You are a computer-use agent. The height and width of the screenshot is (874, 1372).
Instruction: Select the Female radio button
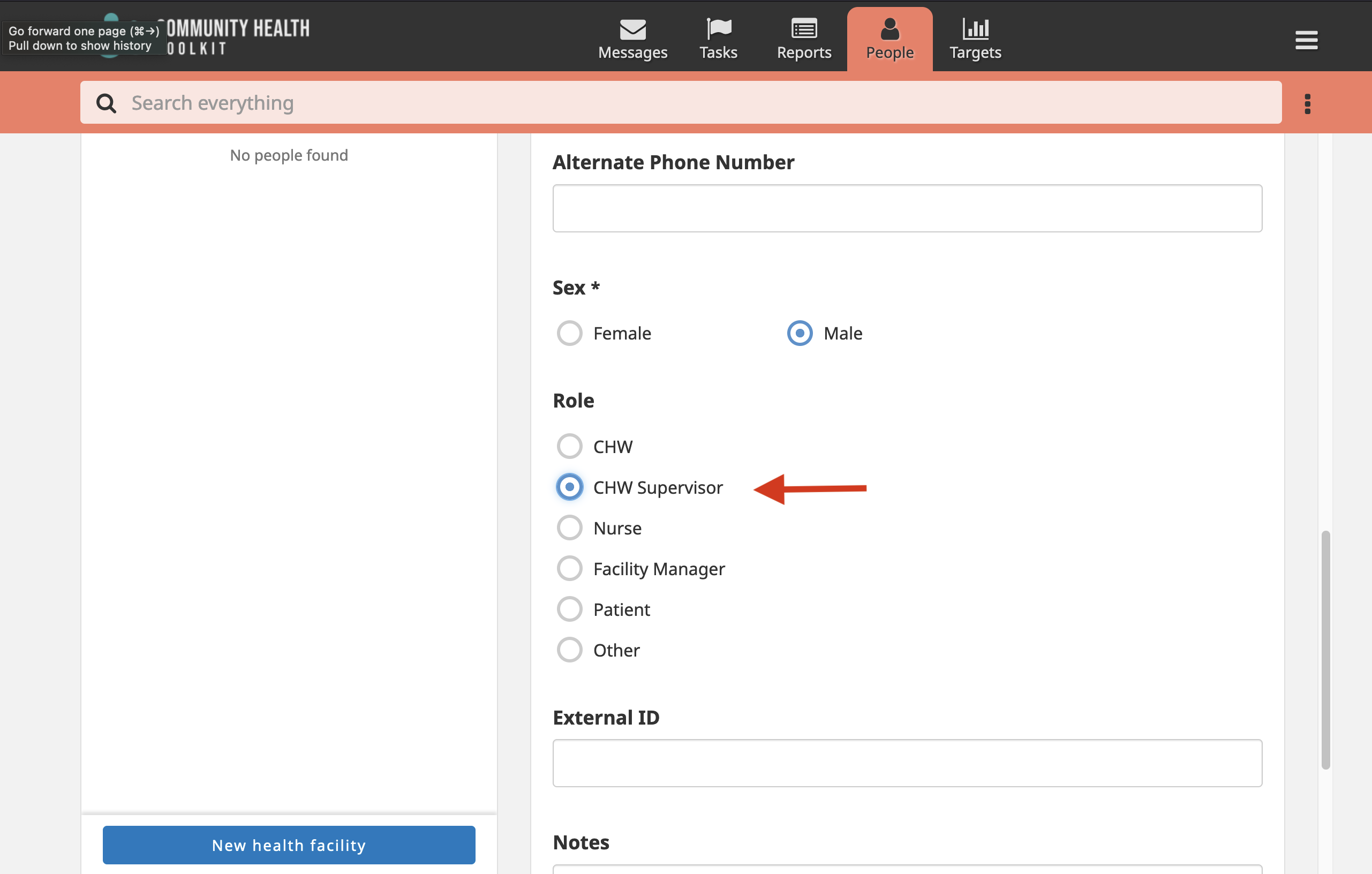569,333
